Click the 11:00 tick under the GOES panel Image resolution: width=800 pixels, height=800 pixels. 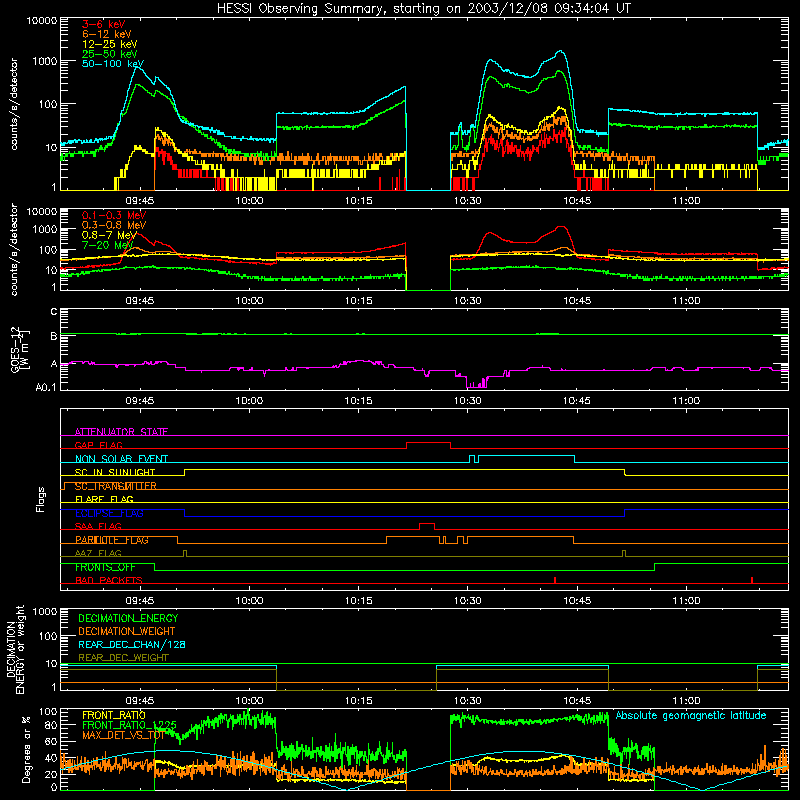686,401
